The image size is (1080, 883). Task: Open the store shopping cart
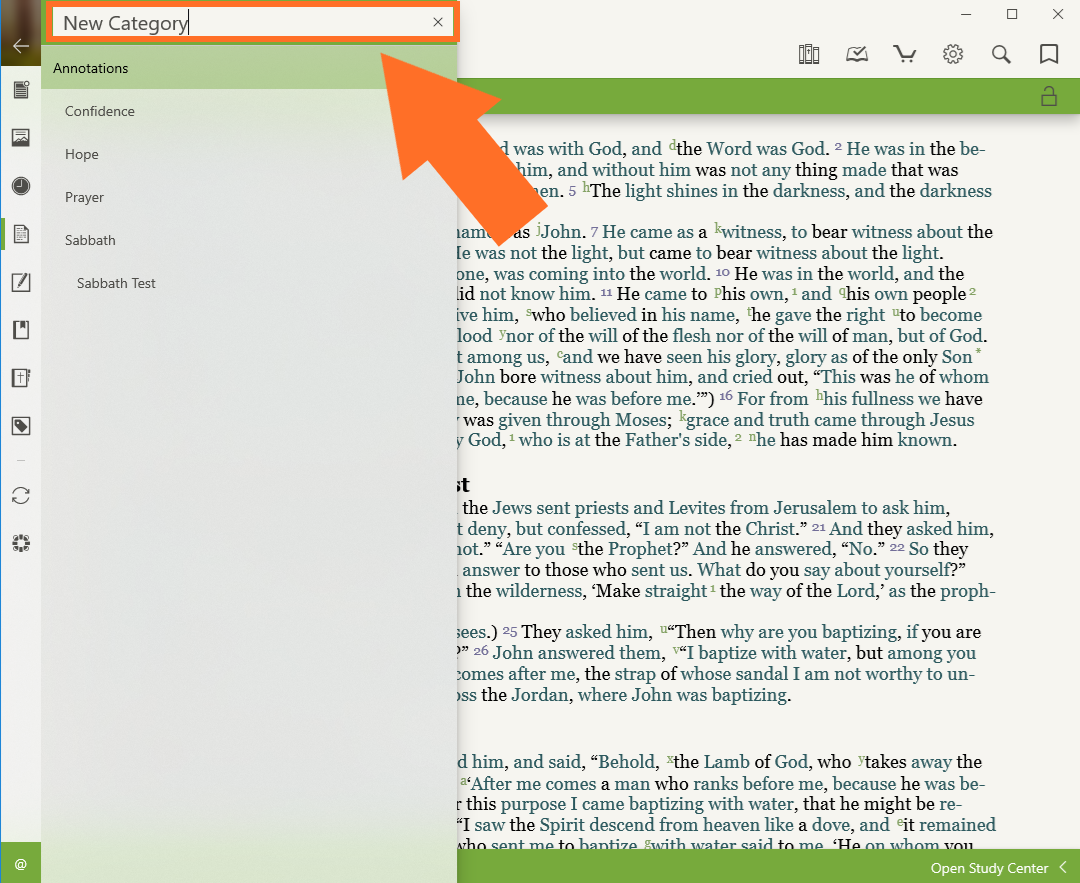(x=905, y=54)
